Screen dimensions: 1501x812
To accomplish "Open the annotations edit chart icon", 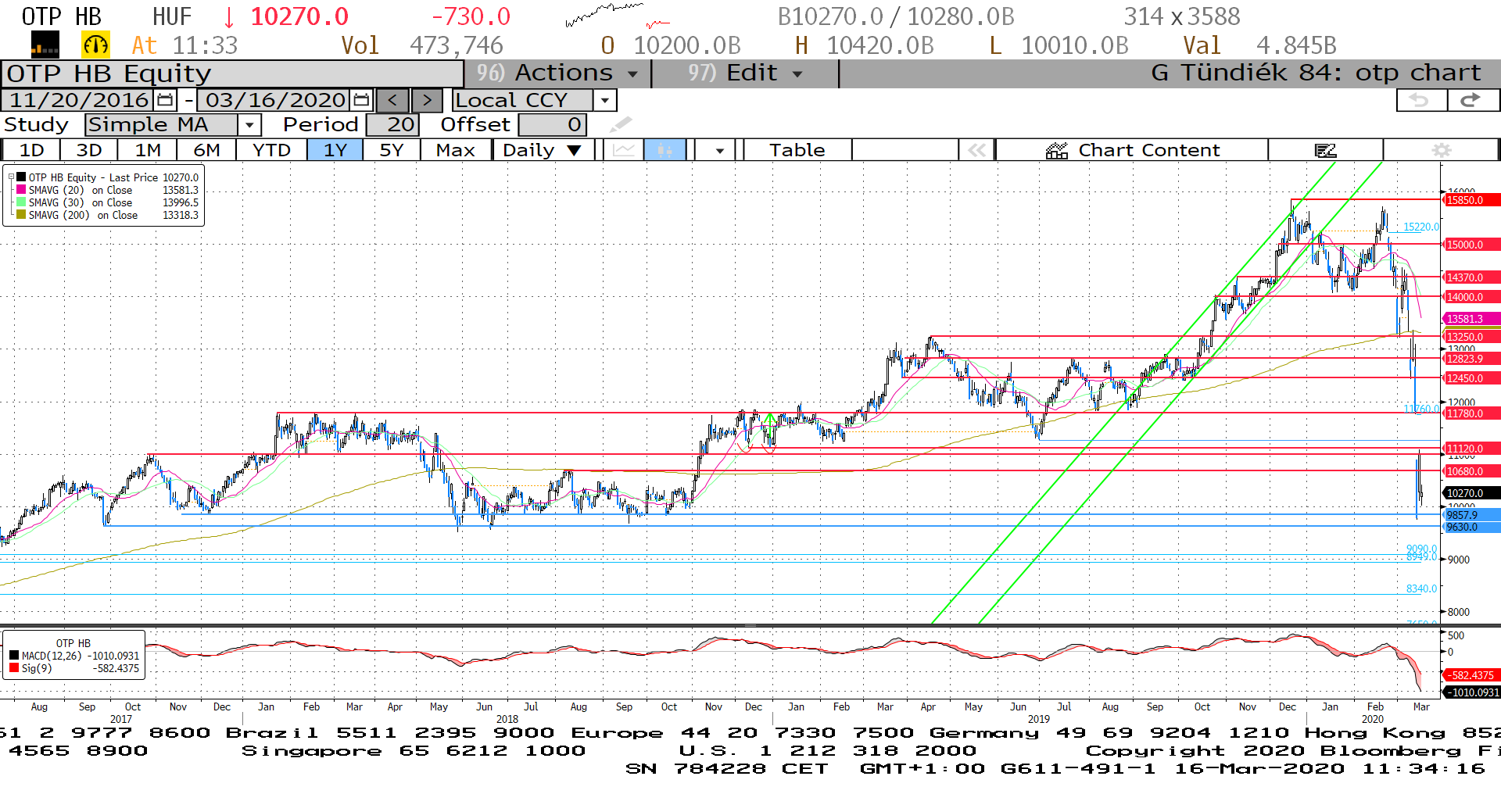I will pos(1325,150).
